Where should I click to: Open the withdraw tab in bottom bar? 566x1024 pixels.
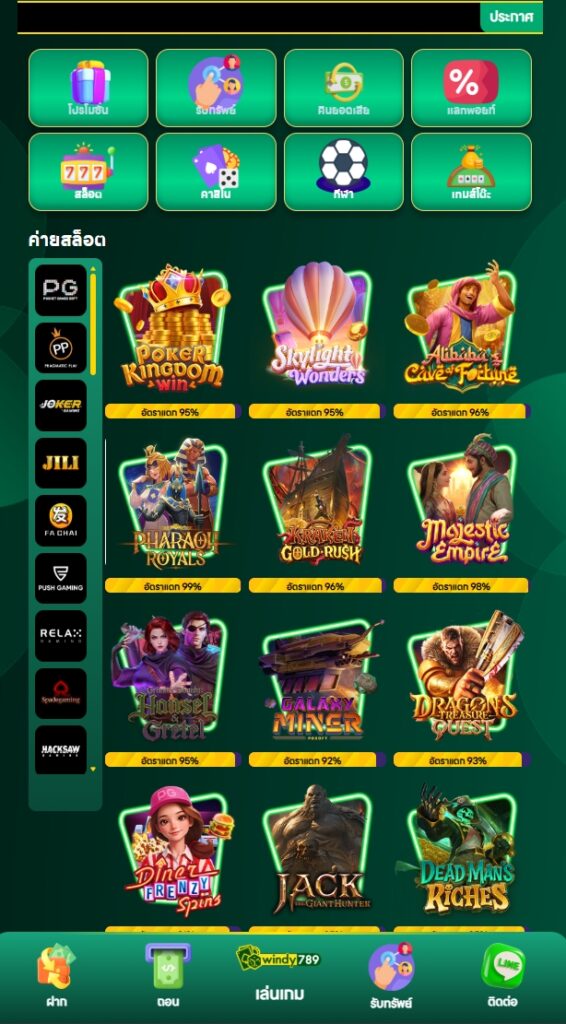coord(168,974)
